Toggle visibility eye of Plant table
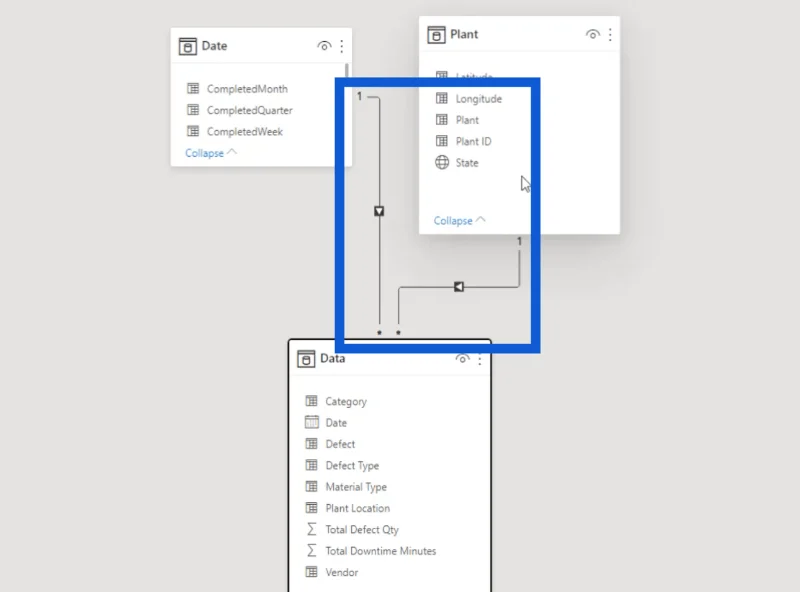This screenshot has height=592, width=800. [592, 34]
